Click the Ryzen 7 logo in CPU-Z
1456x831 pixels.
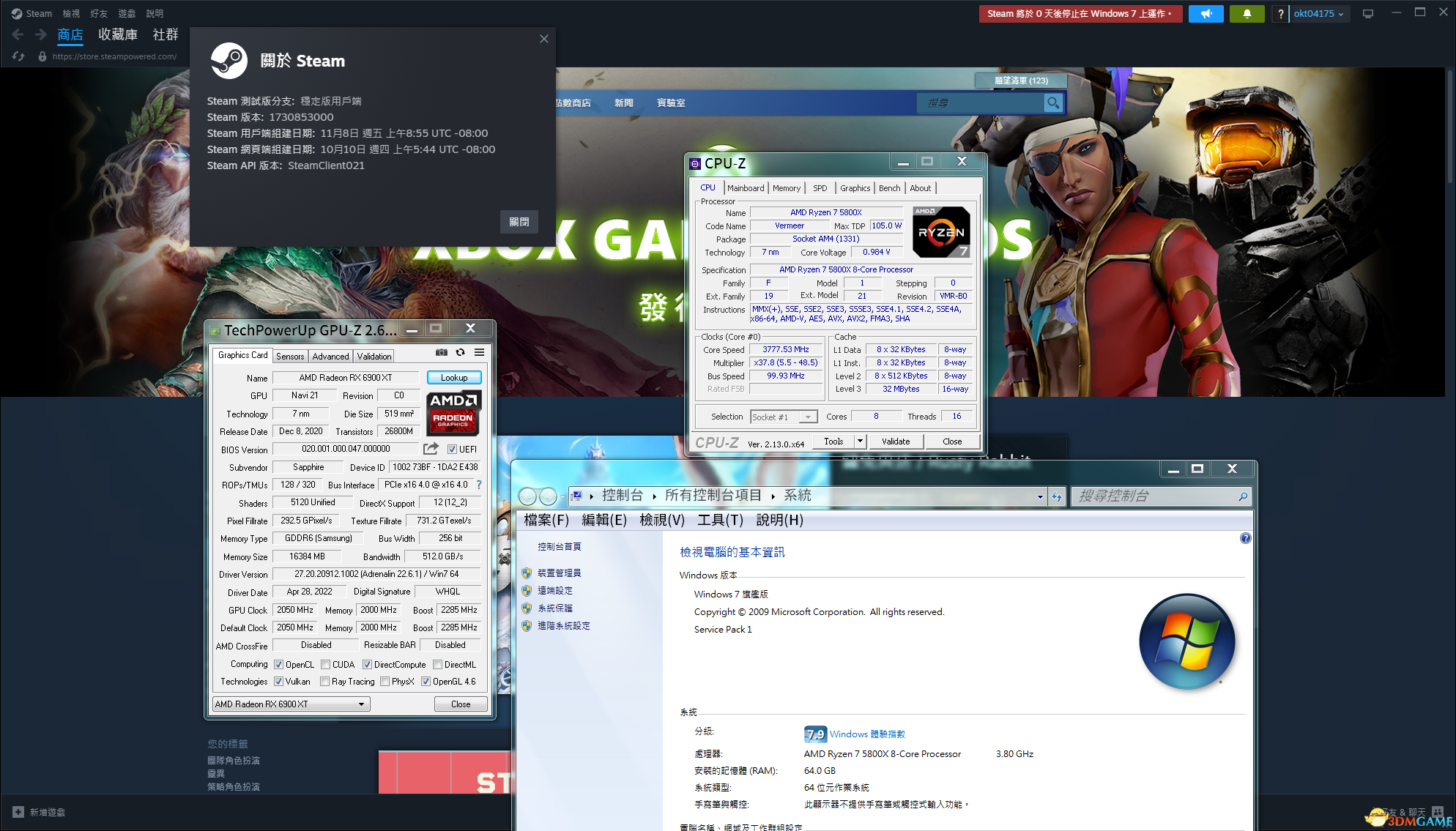tap(941, 232)
